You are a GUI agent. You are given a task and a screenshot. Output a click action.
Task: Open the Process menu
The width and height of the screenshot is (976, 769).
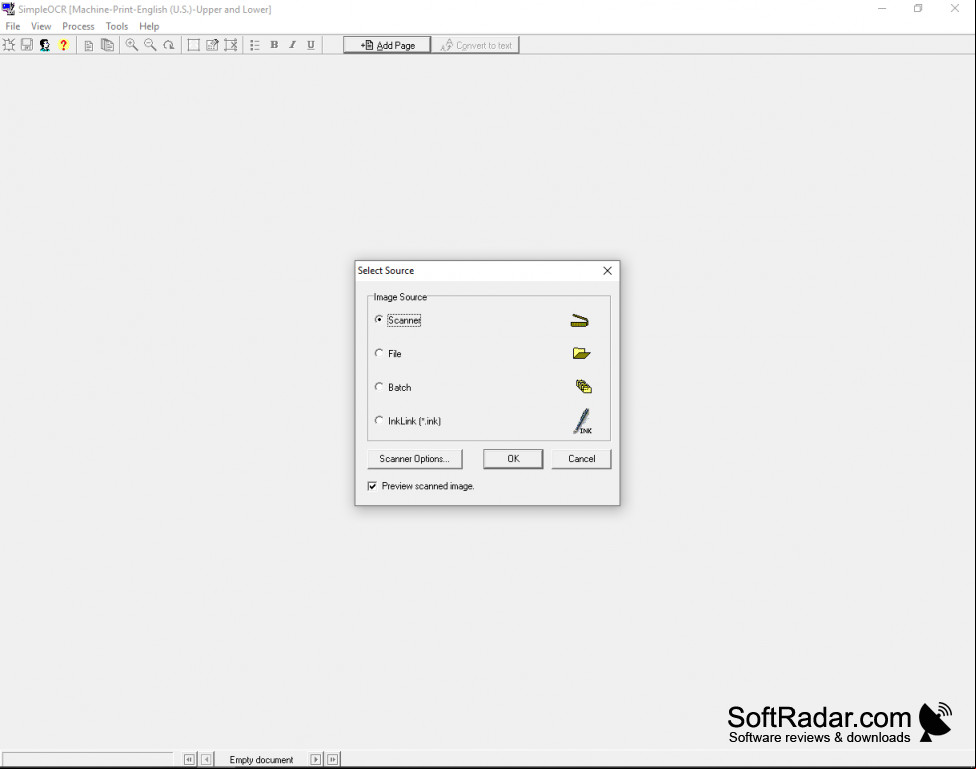(x=78, y=26)
